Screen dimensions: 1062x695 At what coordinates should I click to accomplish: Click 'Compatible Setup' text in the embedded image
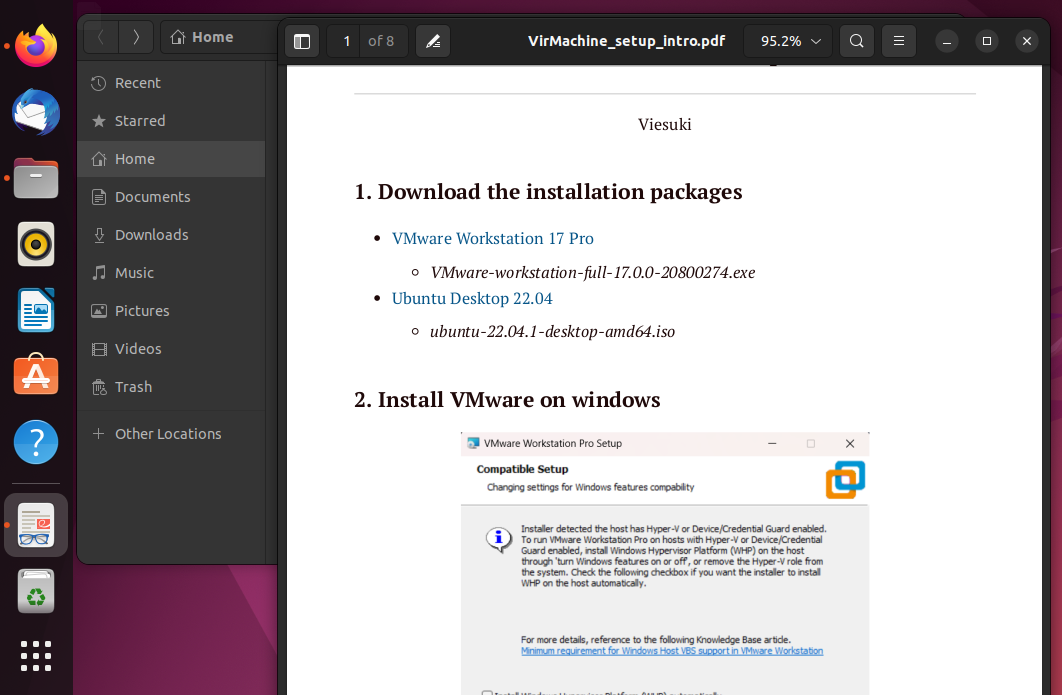coord(522,469)
